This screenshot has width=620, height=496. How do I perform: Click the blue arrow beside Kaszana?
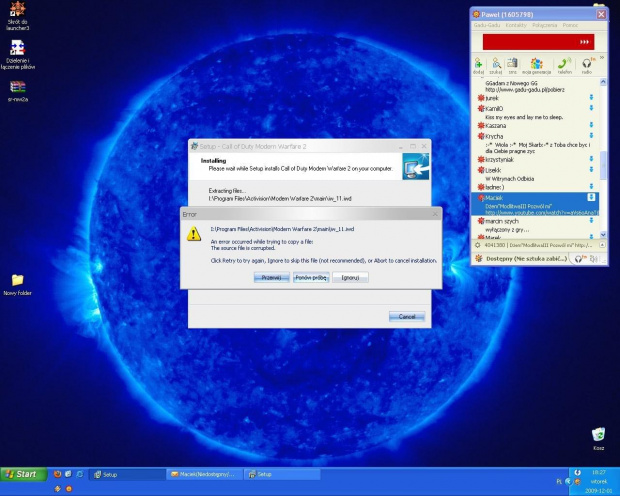(592, 125)
